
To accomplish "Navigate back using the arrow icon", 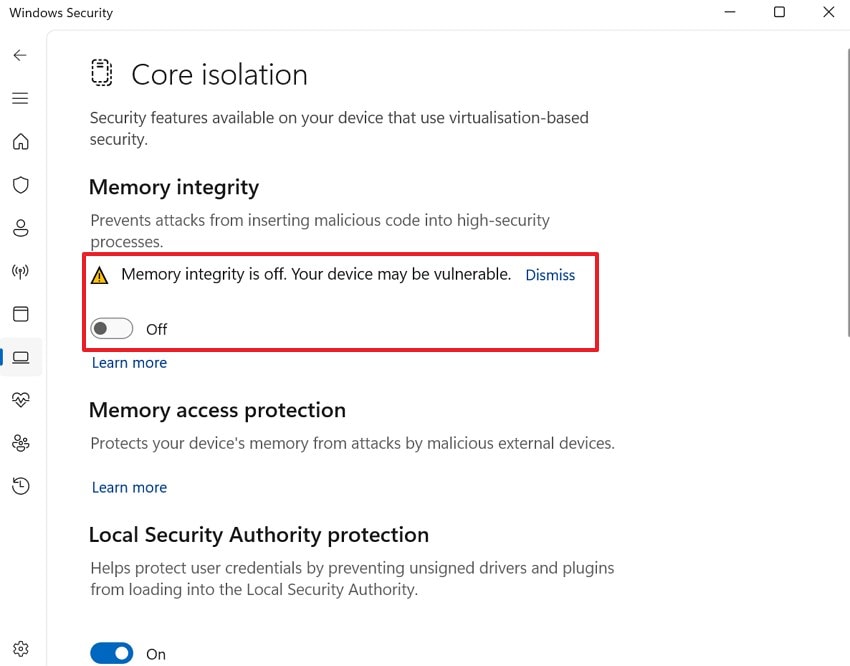I will pyautogui.click(x=20, y=55).
